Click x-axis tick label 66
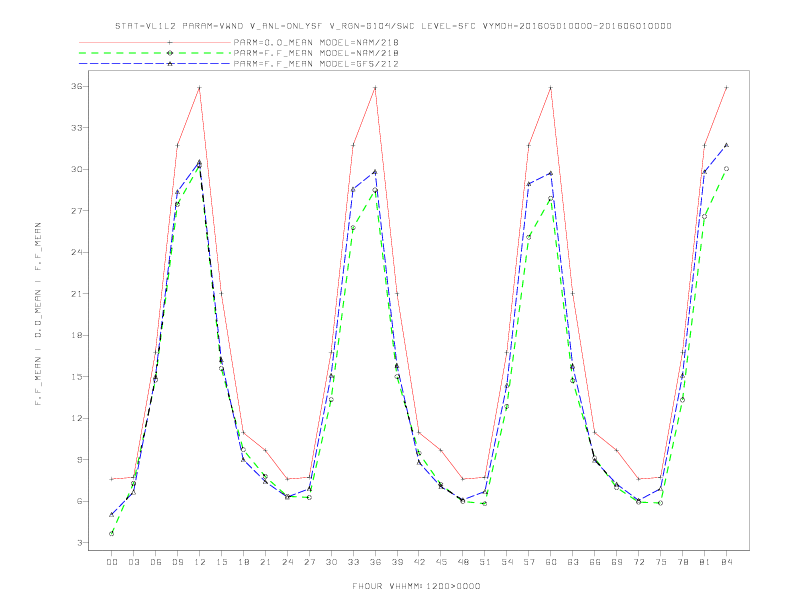 pyautogui.click(x=595, y=562)
